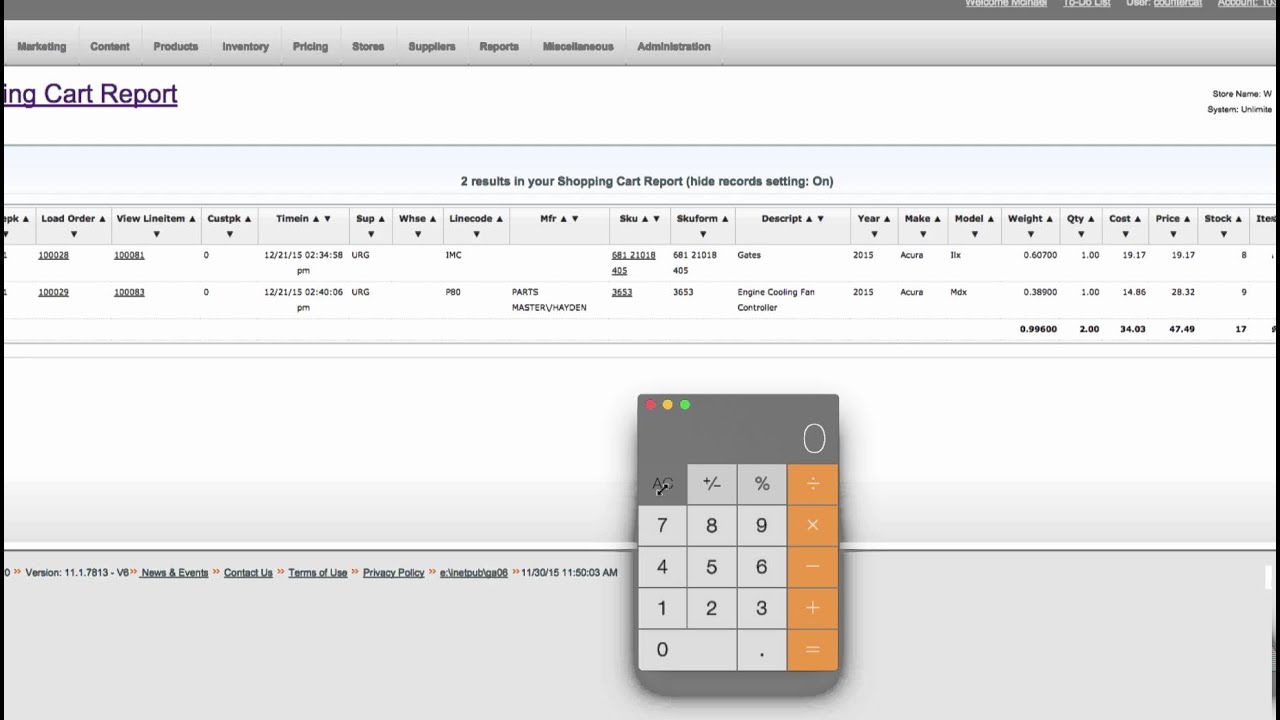The height and width of the screenshot is (720, 1280).
Task: Open Contact Us footer link
Action: 248,573
